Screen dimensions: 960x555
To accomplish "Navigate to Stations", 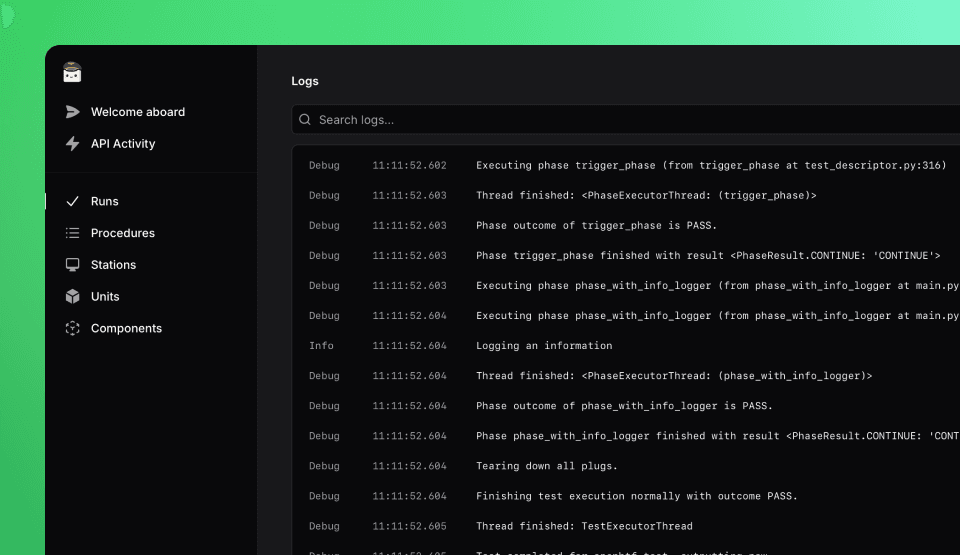I will point(113,265).
